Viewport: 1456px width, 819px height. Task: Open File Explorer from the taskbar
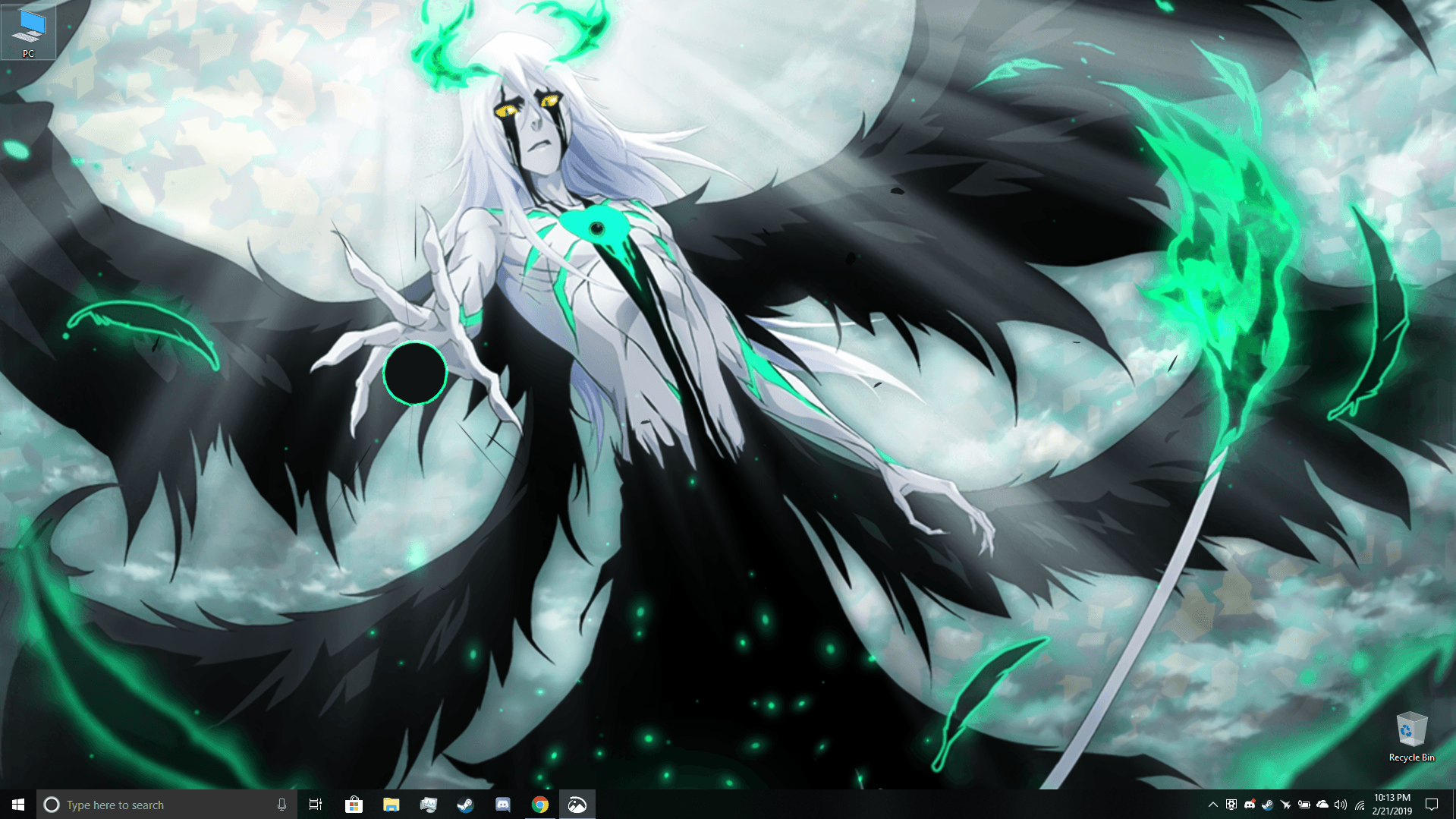(391, 805)
